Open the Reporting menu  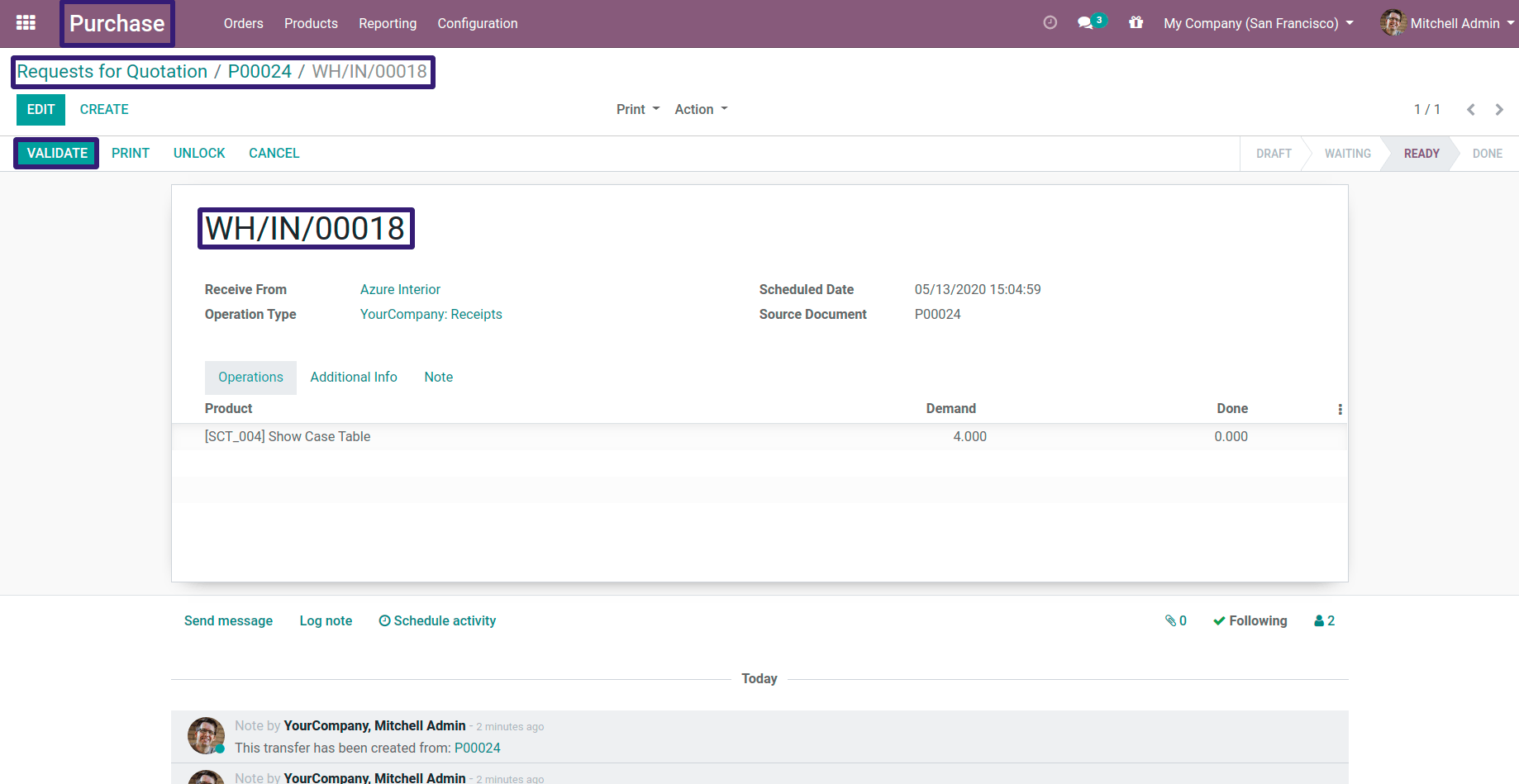click(388, 23)
